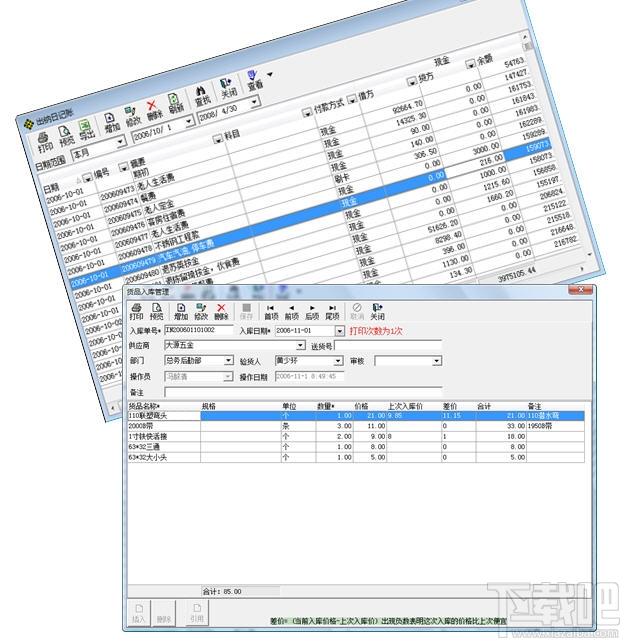Image resolution: width=627 pixels, height=643 pixels.
Task: Select the '20008带' row
Action: pyautogui.click(x=356, y=426)
